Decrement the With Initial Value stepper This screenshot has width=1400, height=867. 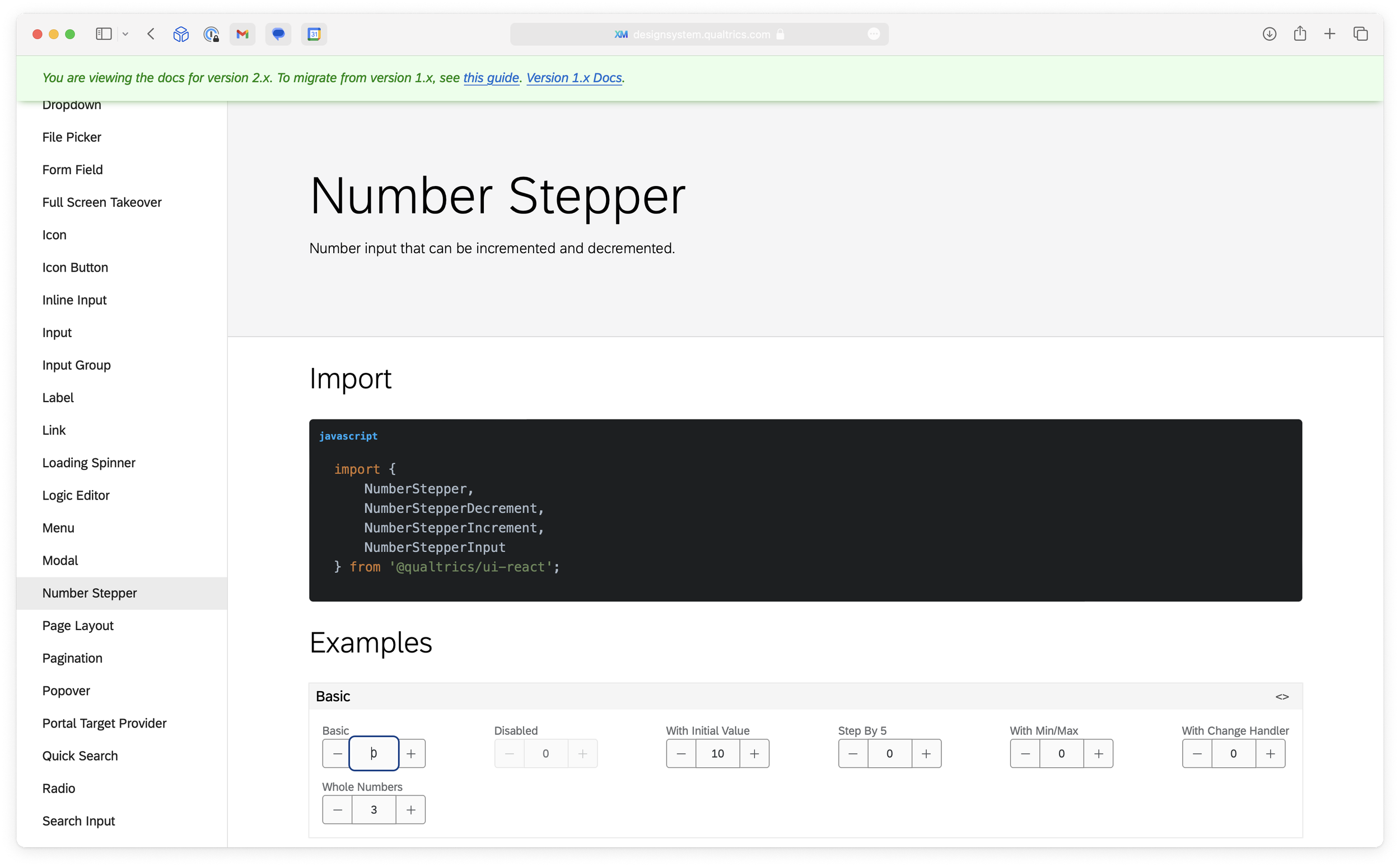[681, 753]
